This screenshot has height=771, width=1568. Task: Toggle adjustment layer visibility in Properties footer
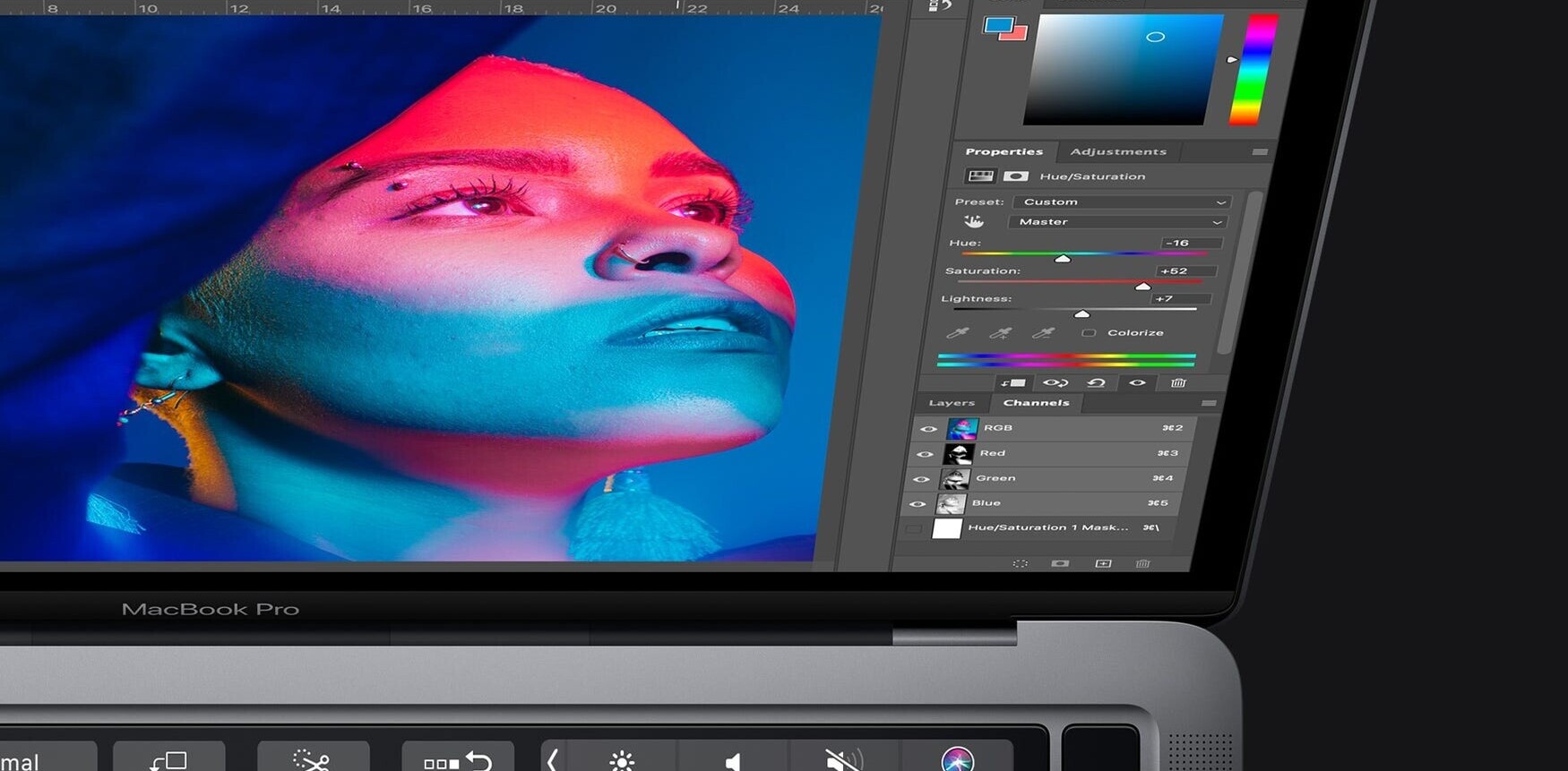pos(1137,383)
